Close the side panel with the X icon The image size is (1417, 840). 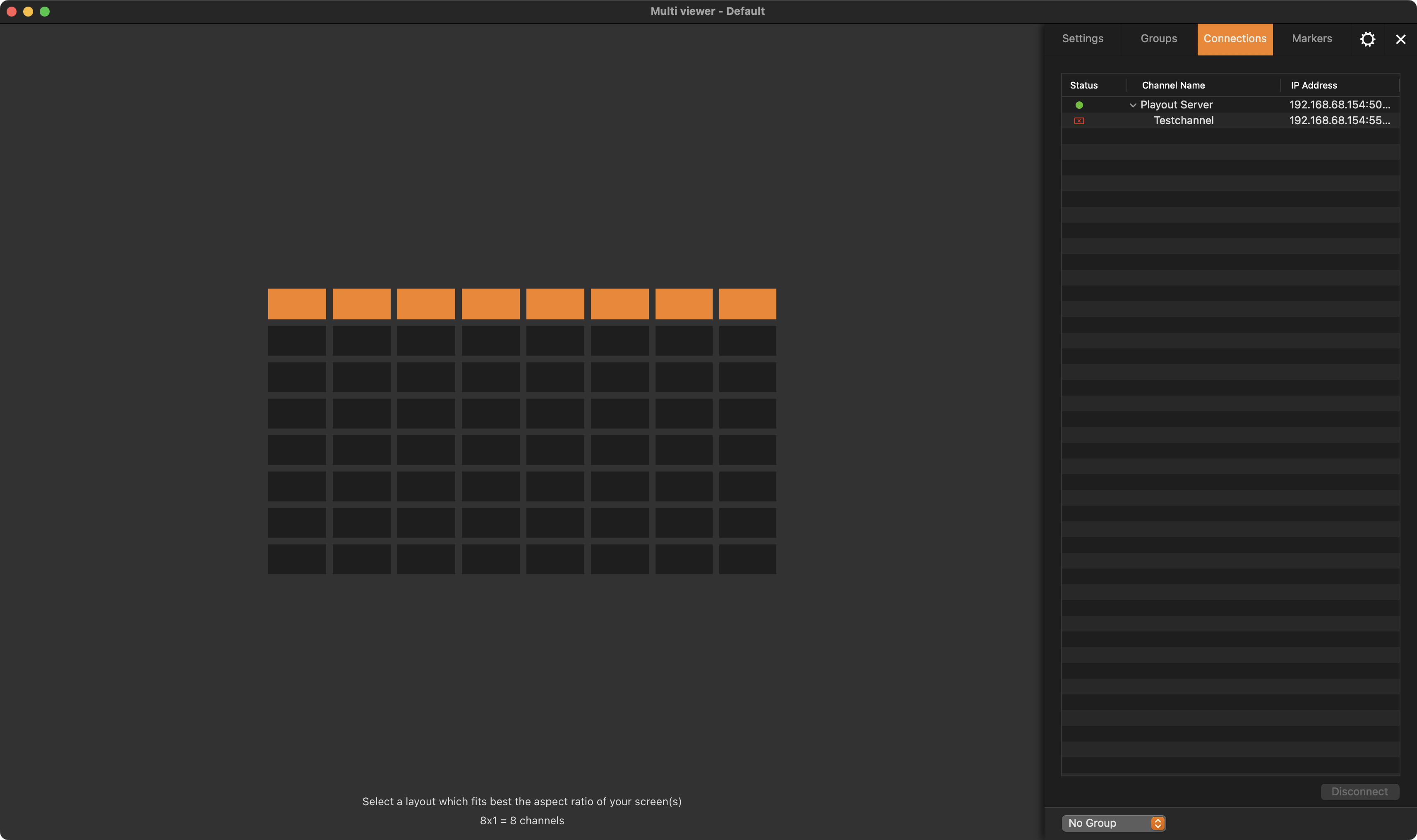coord(1400,39)
